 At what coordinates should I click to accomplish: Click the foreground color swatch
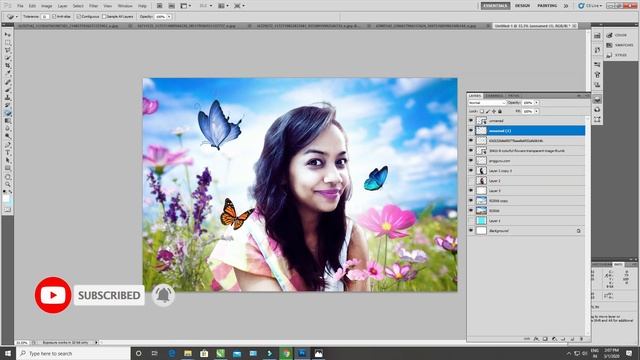6,198
